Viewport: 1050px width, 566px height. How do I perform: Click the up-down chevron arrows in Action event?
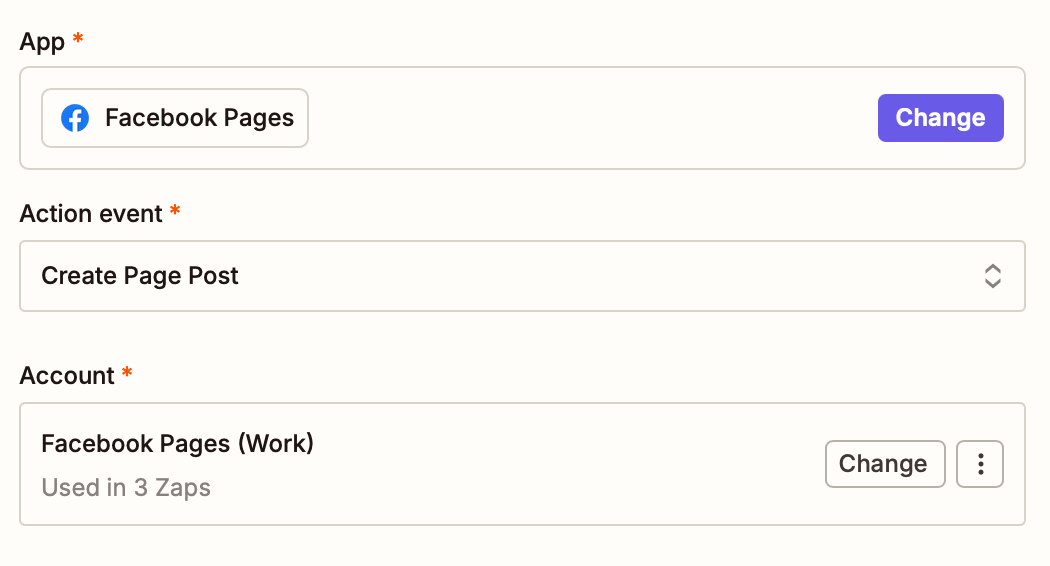992,276
